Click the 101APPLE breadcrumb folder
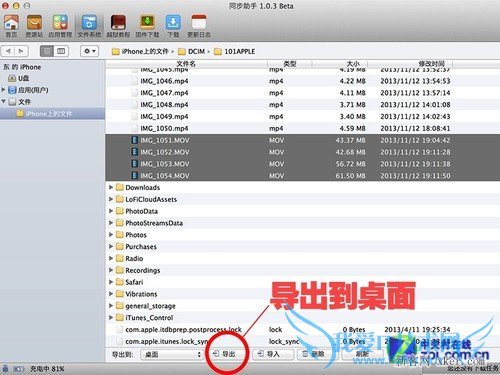 [235, 51]
